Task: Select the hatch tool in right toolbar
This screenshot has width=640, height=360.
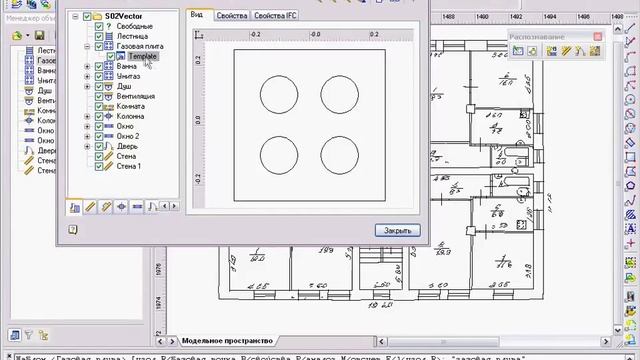Action: click(x=630, y=214)
